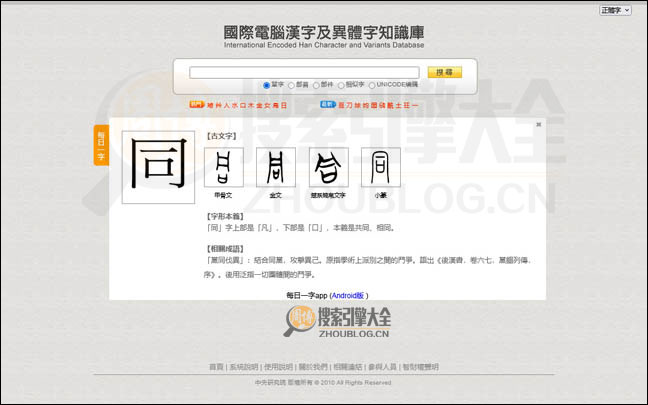Click the 【相關成語】 heading text
This screenshot has height=405, width=648.
coord(225,249)
